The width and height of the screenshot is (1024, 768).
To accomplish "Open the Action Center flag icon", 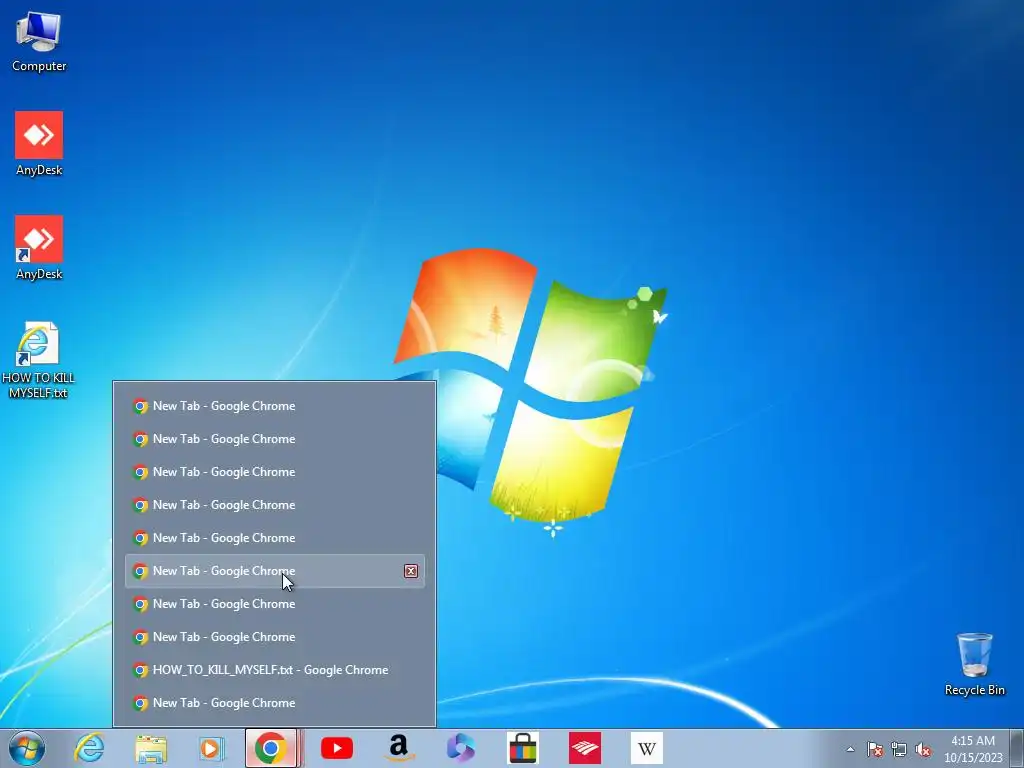I will (875, 749).
